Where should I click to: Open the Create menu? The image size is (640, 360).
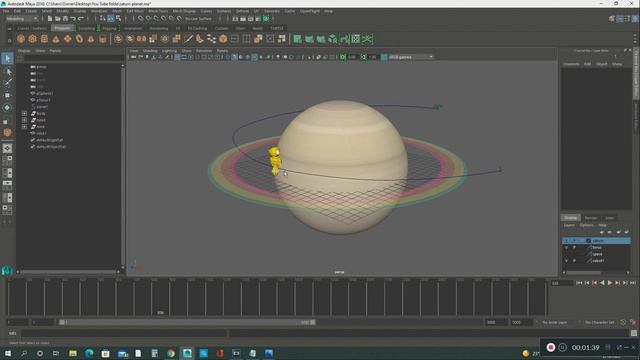[31, 11]
